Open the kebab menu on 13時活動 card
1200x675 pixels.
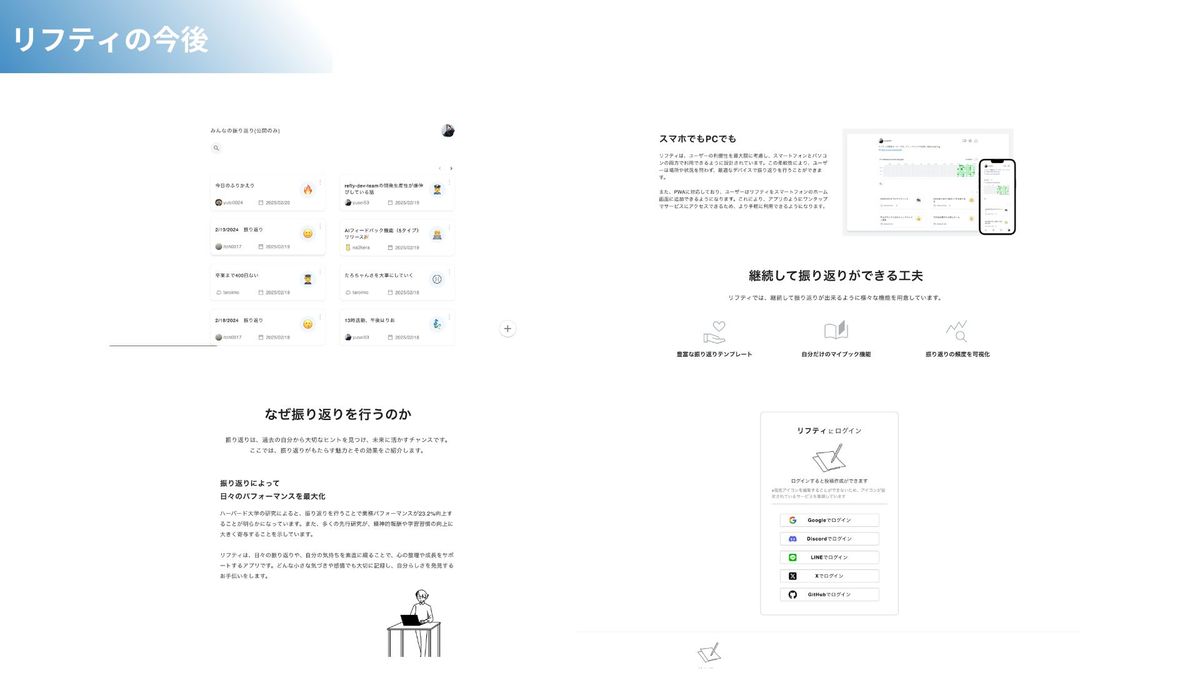click(449, 317)
